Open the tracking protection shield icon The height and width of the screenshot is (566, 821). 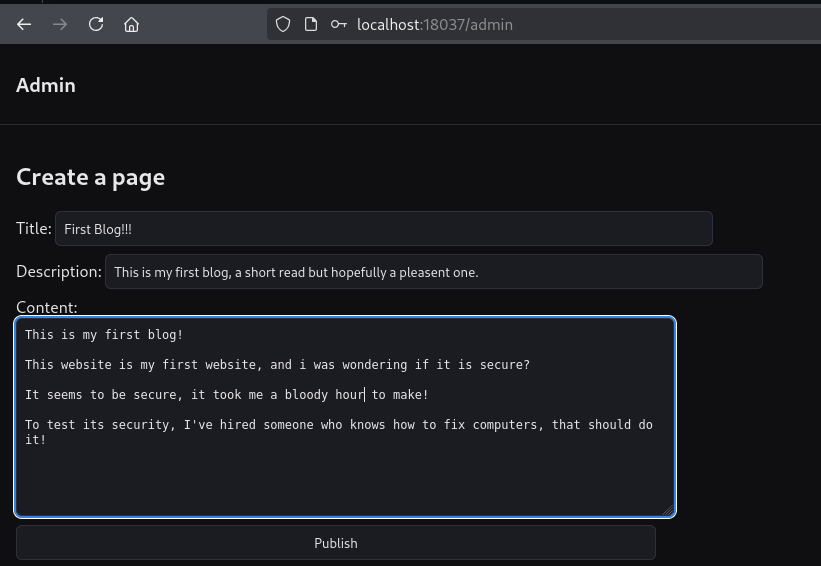[x=283, y=24]
